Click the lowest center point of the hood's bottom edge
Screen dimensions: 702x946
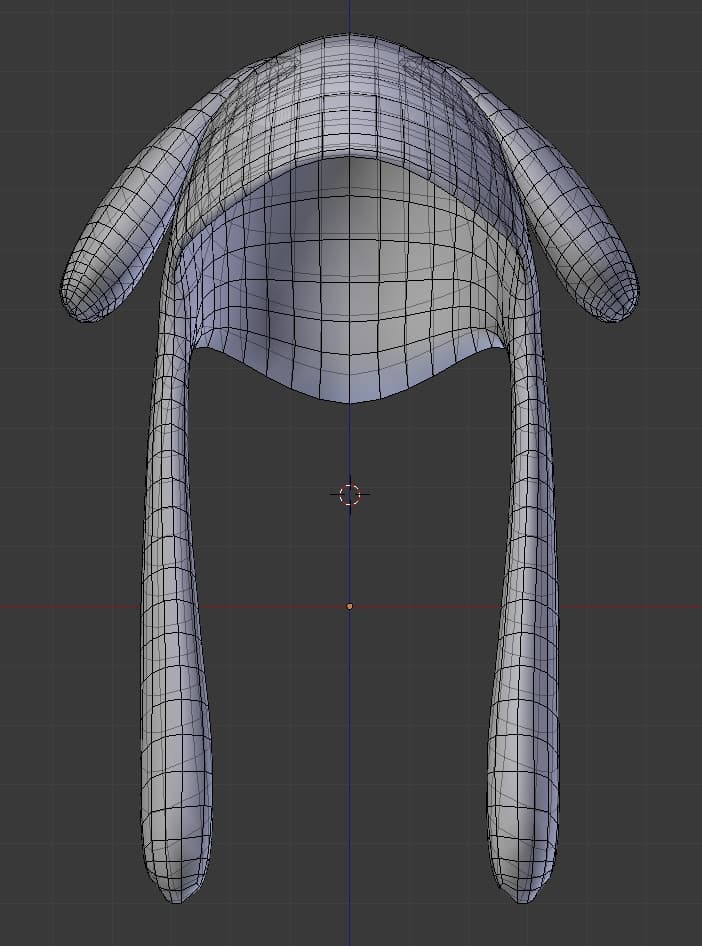pyautogui.click(x=349, y=401)
